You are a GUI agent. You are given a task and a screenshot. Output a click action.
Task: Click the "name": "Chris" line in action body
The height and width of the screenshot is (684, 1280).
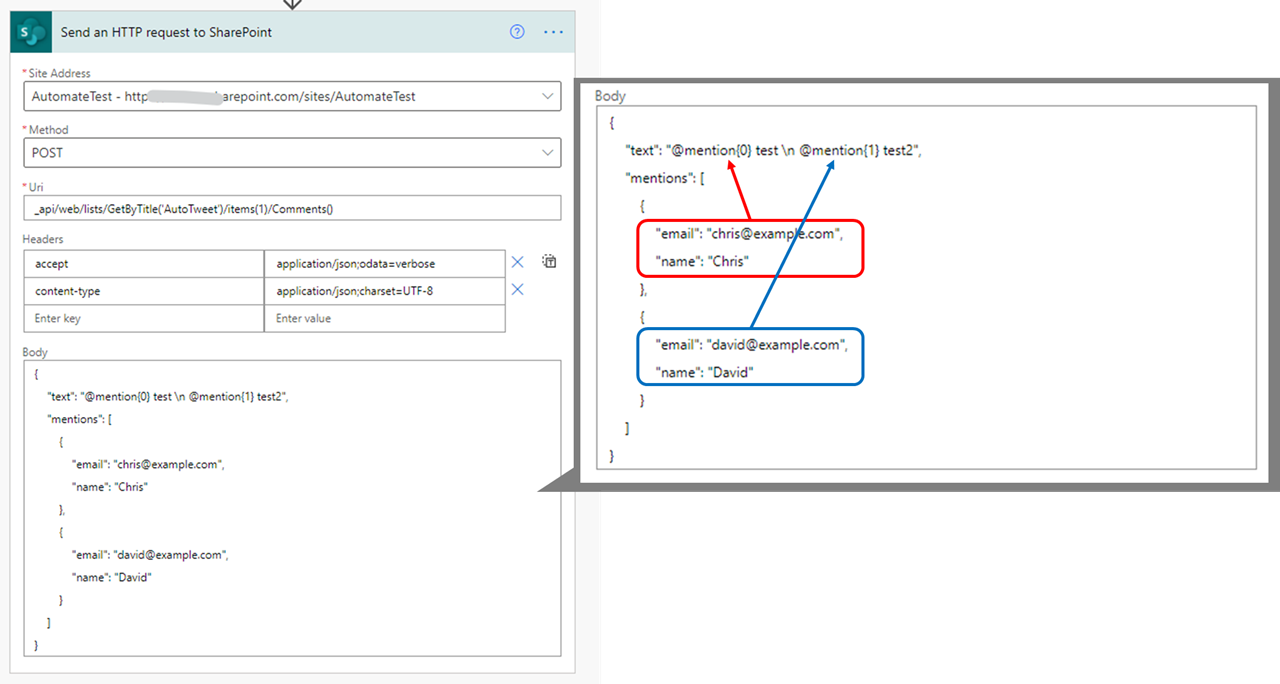pyautogui.click(x=109, y=487)
